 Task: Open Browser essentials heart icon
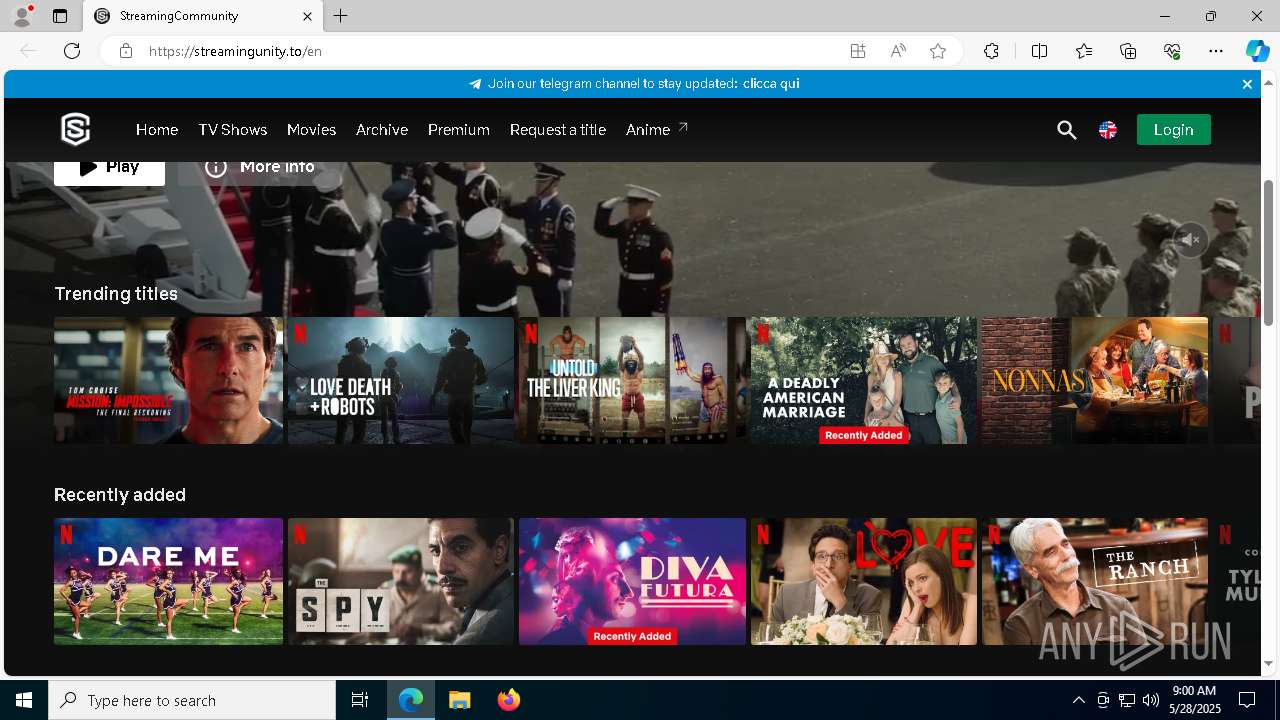1172,51
